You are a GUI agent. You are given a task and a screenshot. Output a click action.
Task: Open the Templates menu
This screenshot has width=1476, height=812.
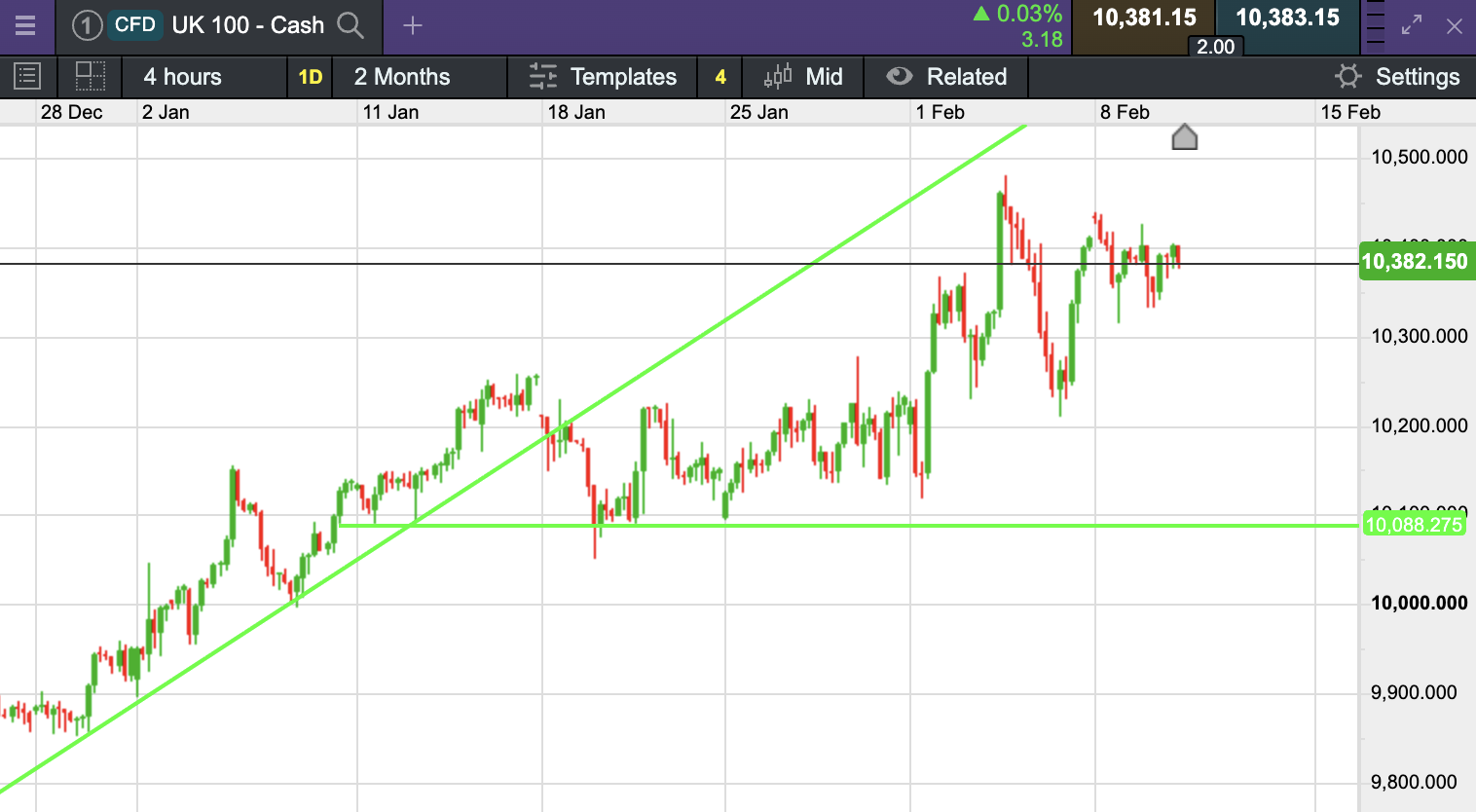(603, 77)
